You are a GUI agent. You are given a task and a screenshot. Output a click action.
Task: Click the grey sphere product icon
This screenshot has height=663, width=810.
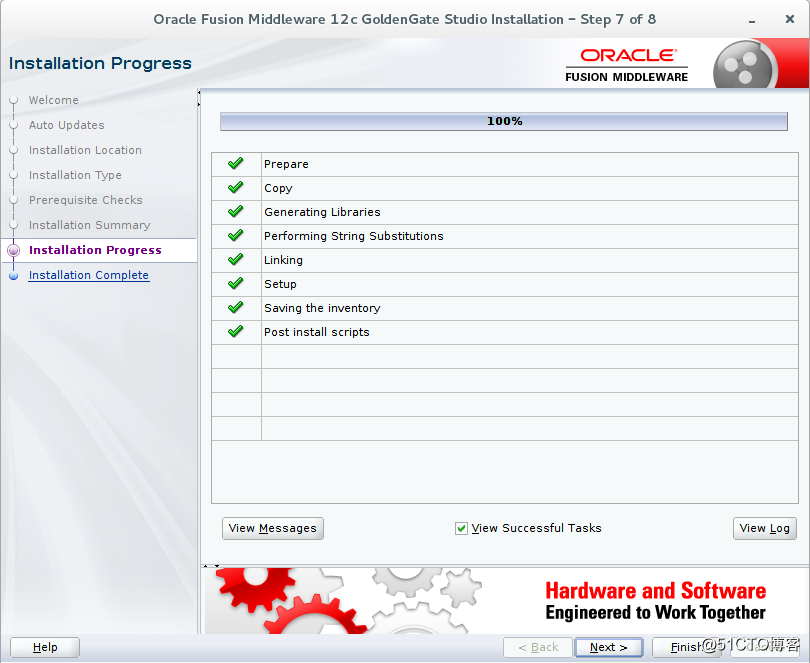(744, 64)
